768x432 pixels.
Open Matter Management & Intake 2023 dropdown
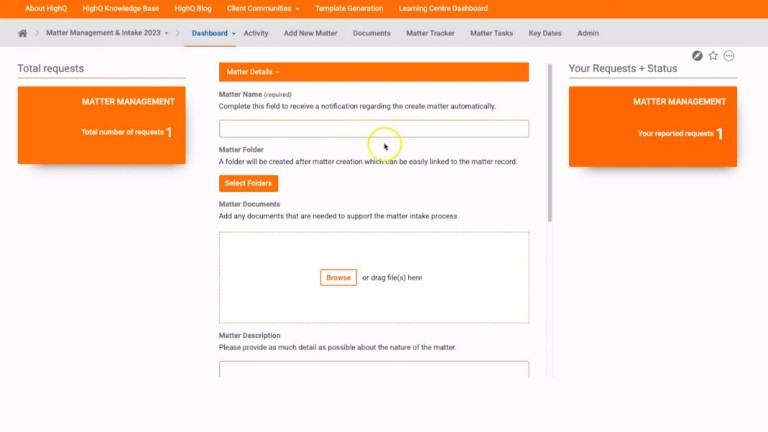(107, 33)
